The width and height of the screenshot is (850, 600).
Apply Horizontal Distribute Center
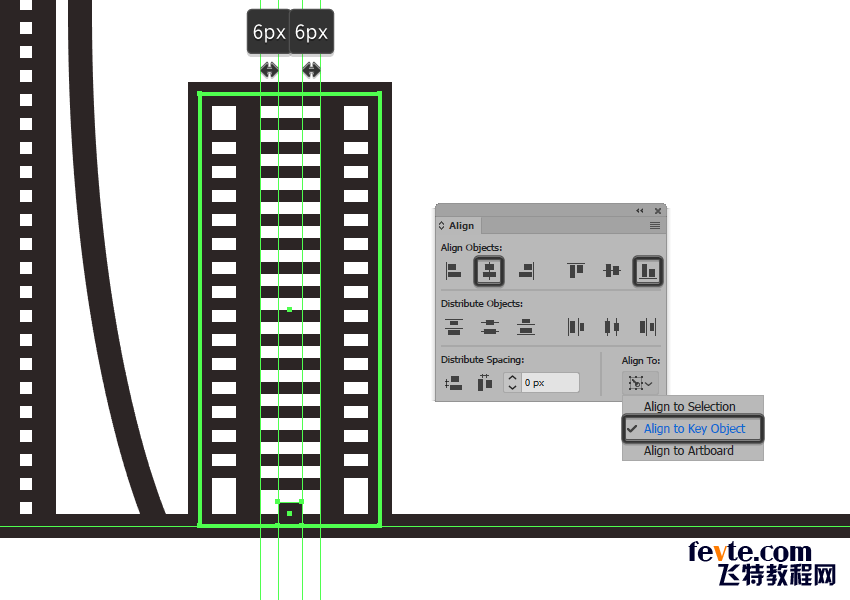(612, 326)
